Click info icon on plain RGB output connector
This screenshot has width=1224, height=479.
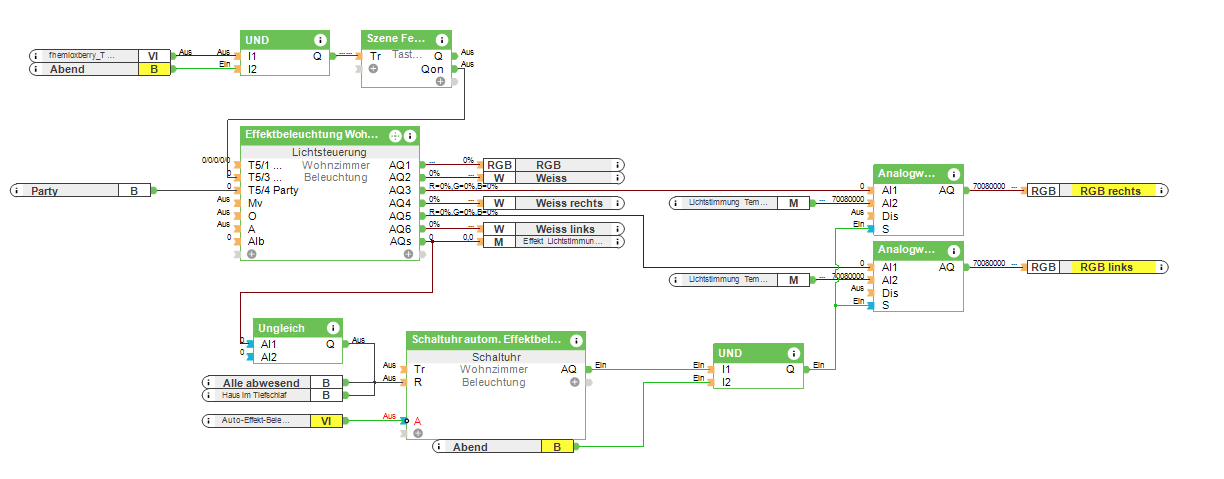[617, 165]
